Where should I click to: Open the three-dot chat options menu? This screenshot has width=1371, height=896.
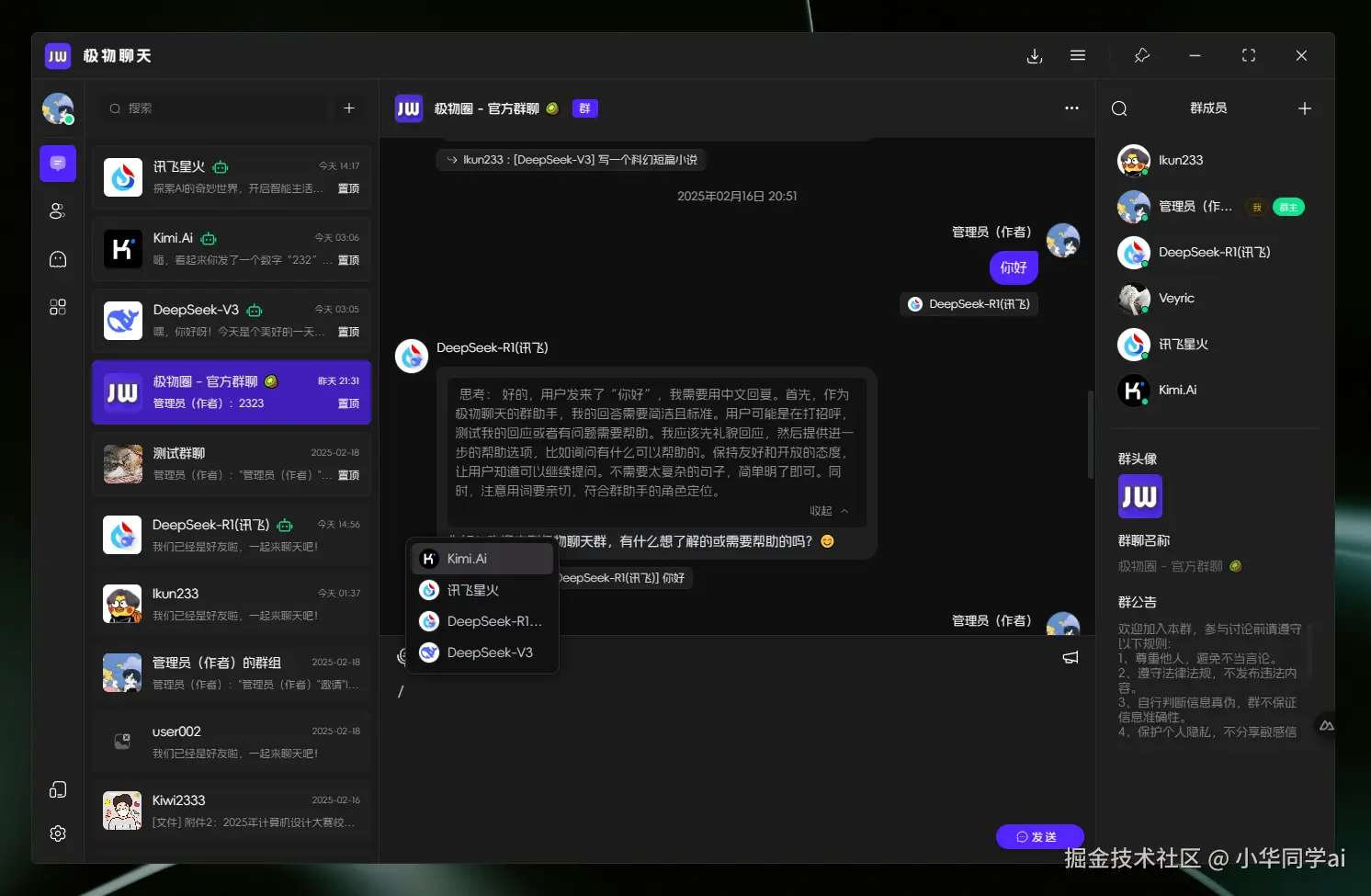click(1071, 108)
